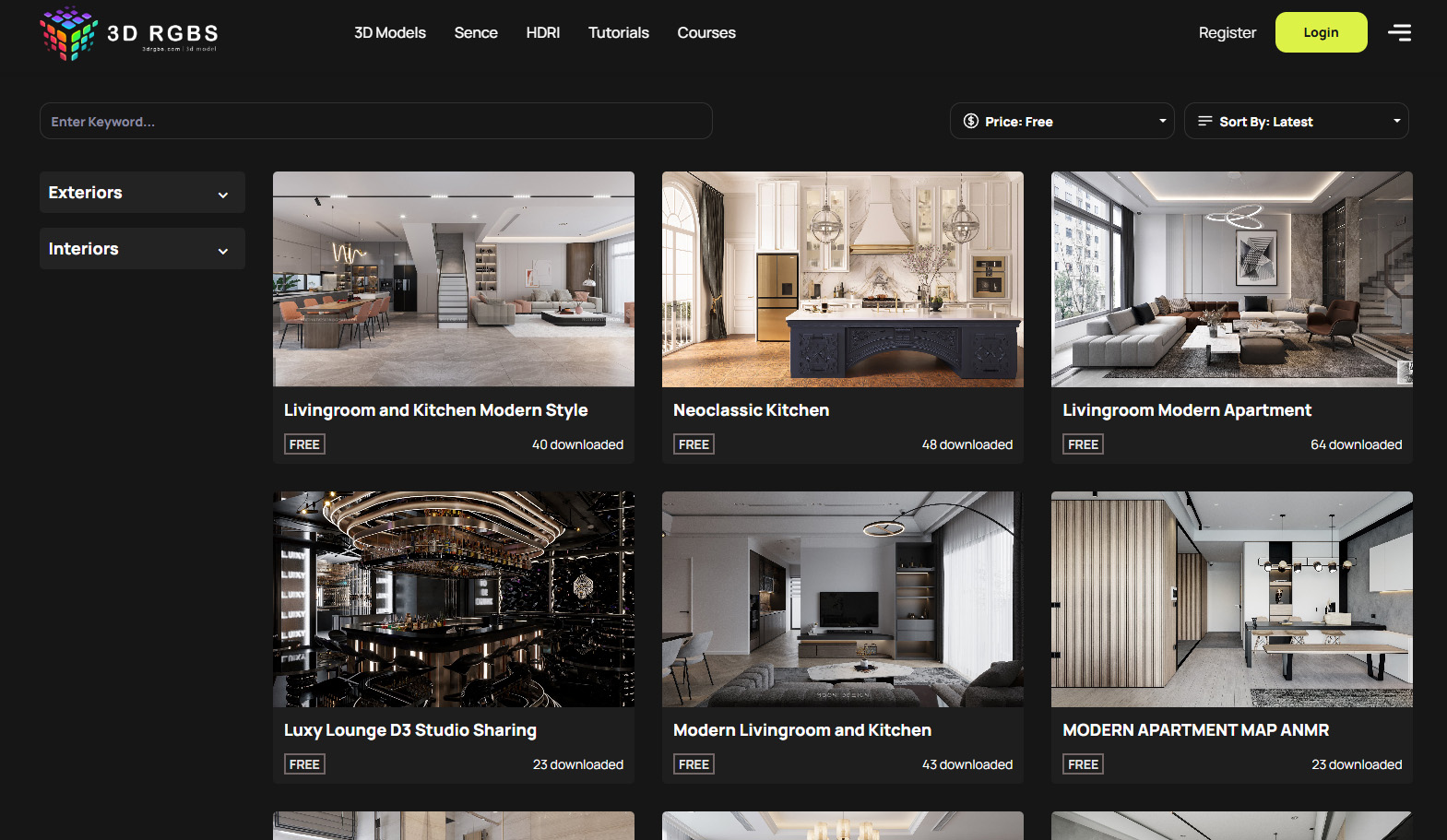The image size is (1447, 840).
Task: Open the Neoclassic Kitchen thumbnail
Action: (x=842, y=278)
